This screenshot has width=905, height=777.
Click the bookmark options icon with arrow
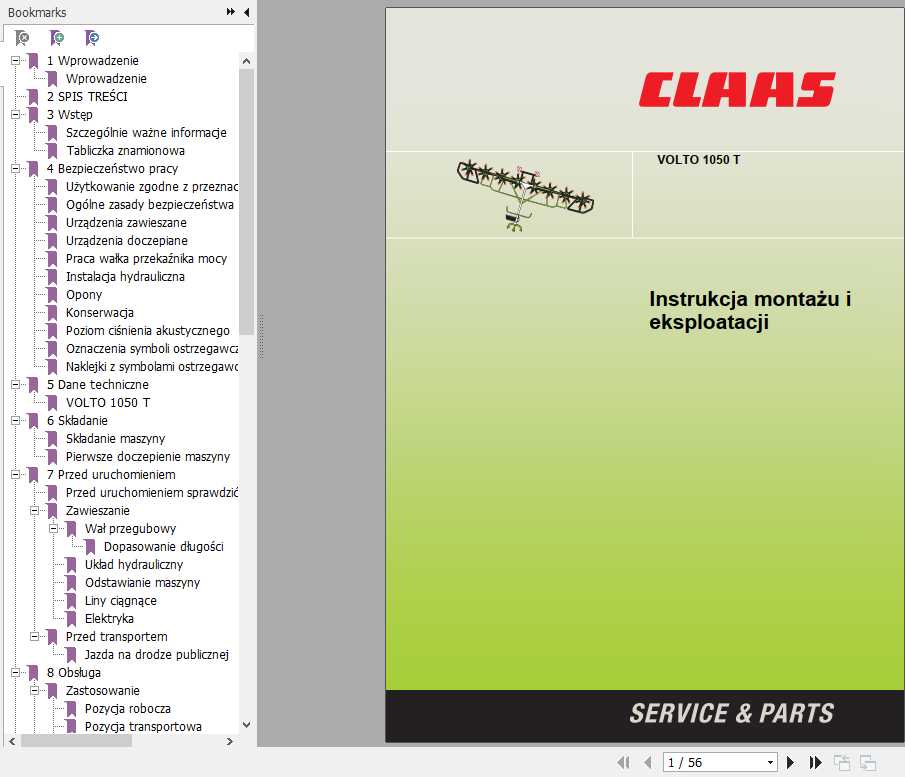pos(92,38)
